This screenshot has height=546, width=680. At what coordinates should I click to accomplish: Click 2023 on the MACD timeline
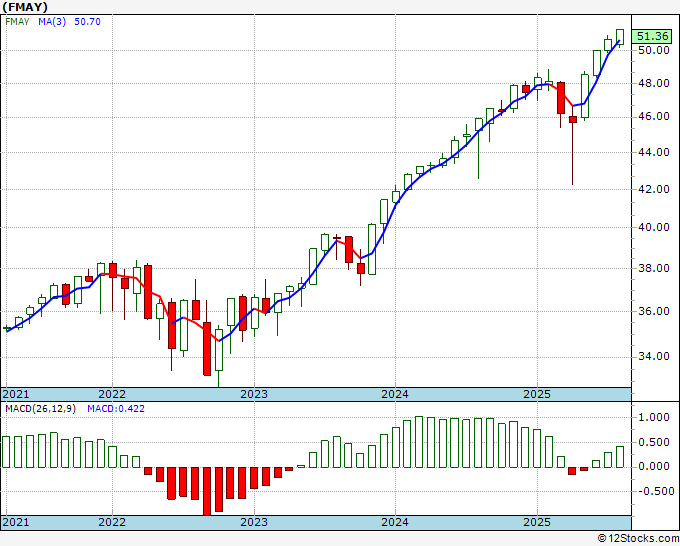pos(254,521)
